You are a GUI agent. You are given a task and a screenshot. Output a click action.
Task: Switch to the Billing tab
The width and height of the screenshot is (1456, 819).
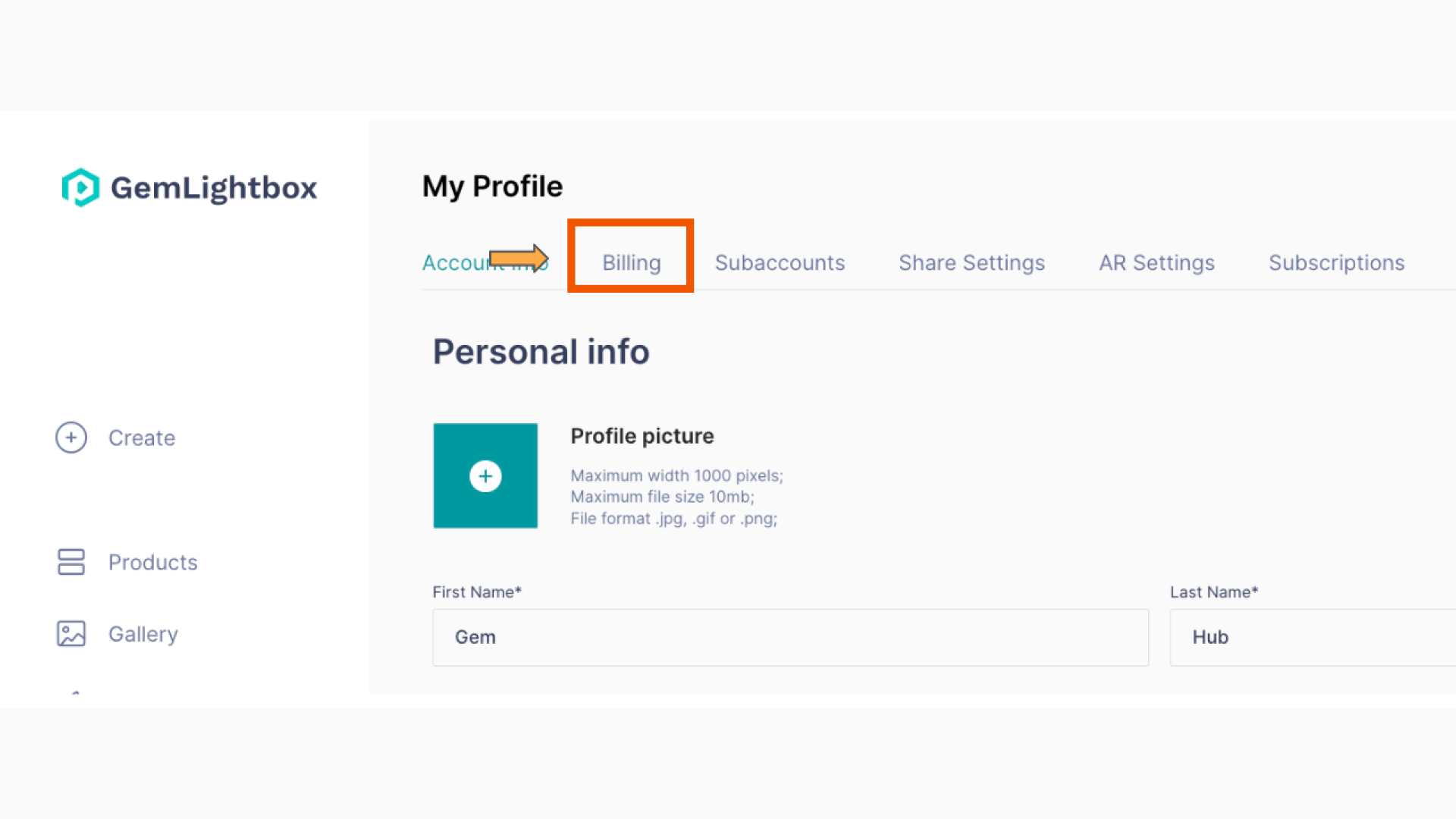[x=631, y=262]
